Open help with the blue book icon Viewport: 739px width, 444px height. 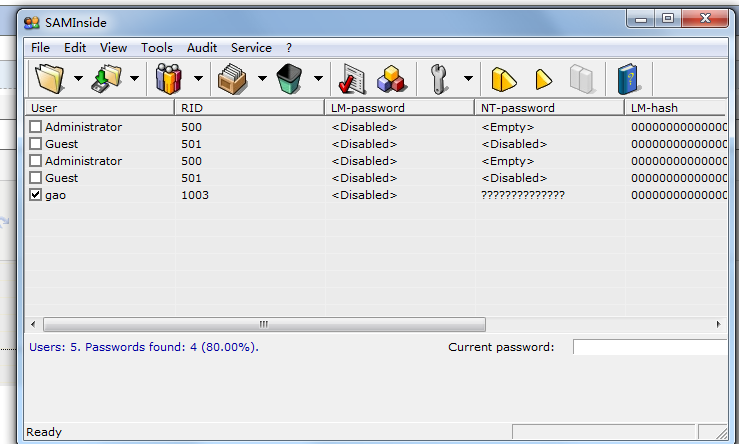629,79
